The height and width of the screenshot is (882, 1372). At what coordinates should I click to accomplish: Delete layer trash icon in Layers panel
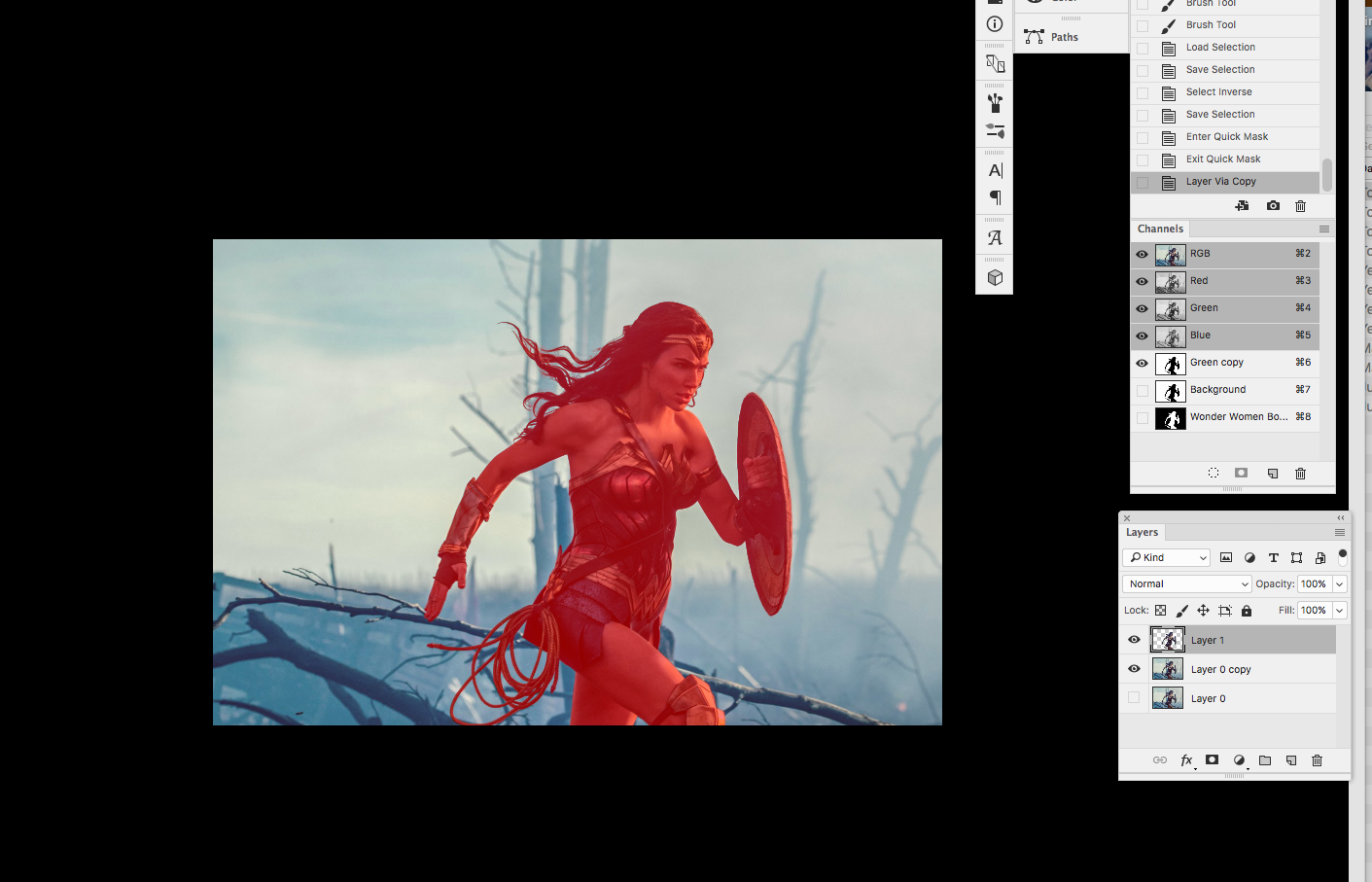coord(1317,760)
